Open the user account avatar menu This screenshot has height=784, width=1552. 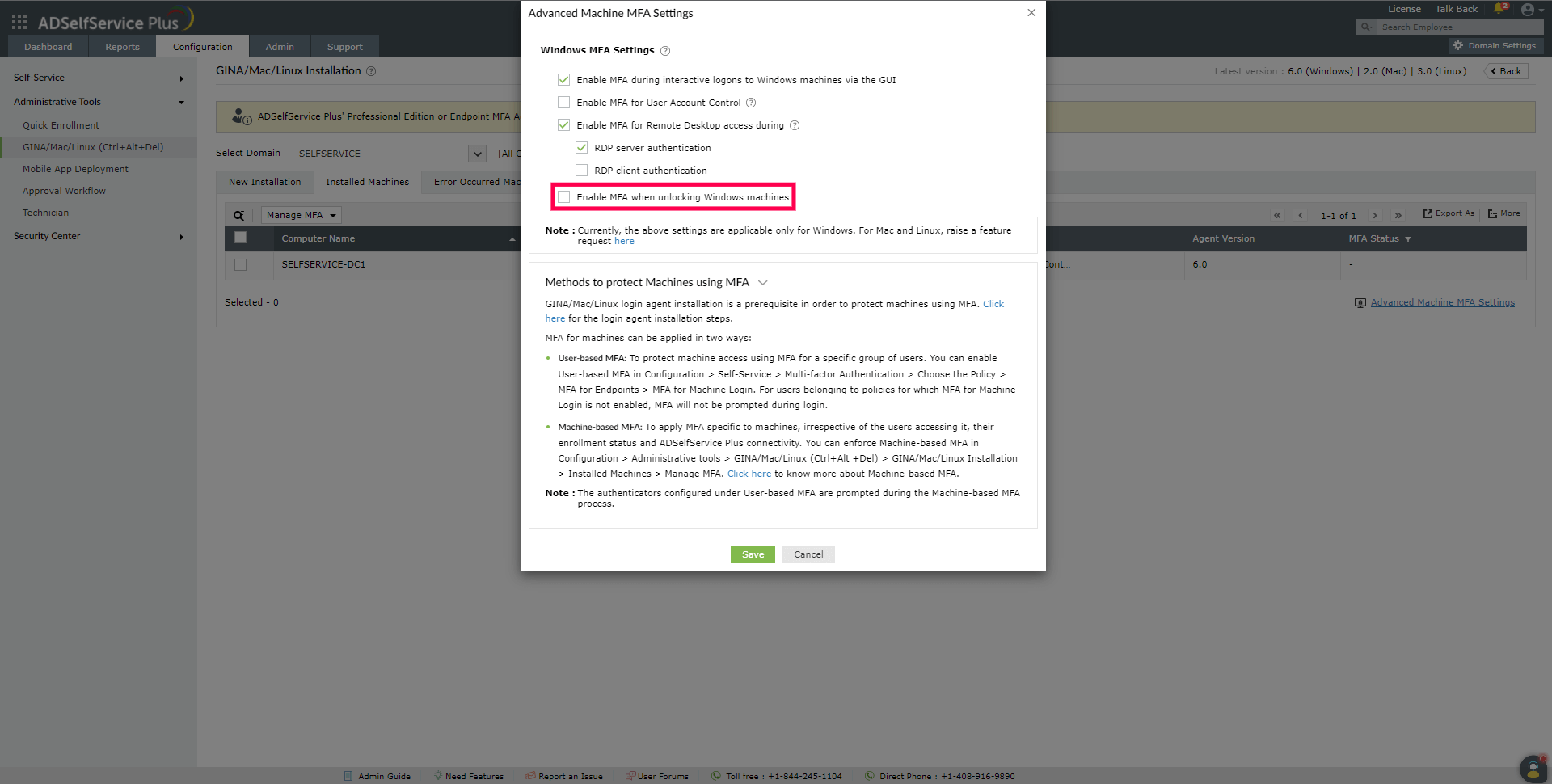click(1528, 10)
